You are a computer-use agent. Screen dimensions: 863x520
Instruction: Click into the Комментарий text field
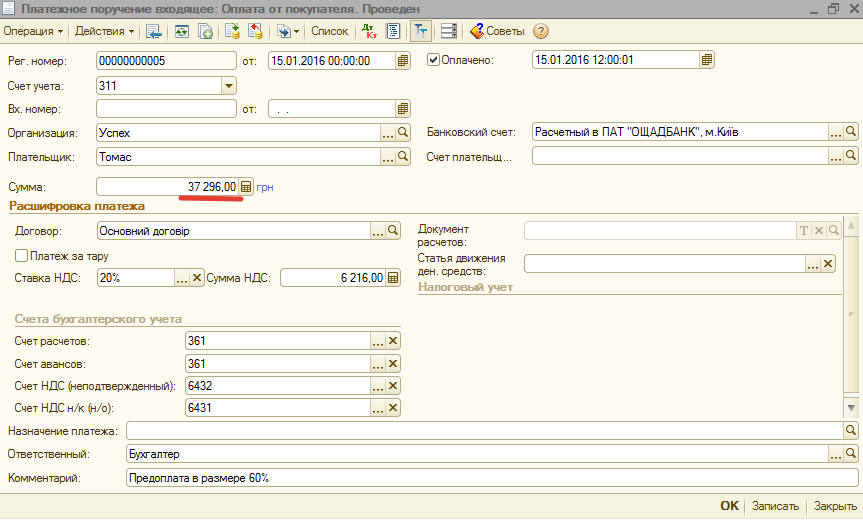tap(490, 478)
